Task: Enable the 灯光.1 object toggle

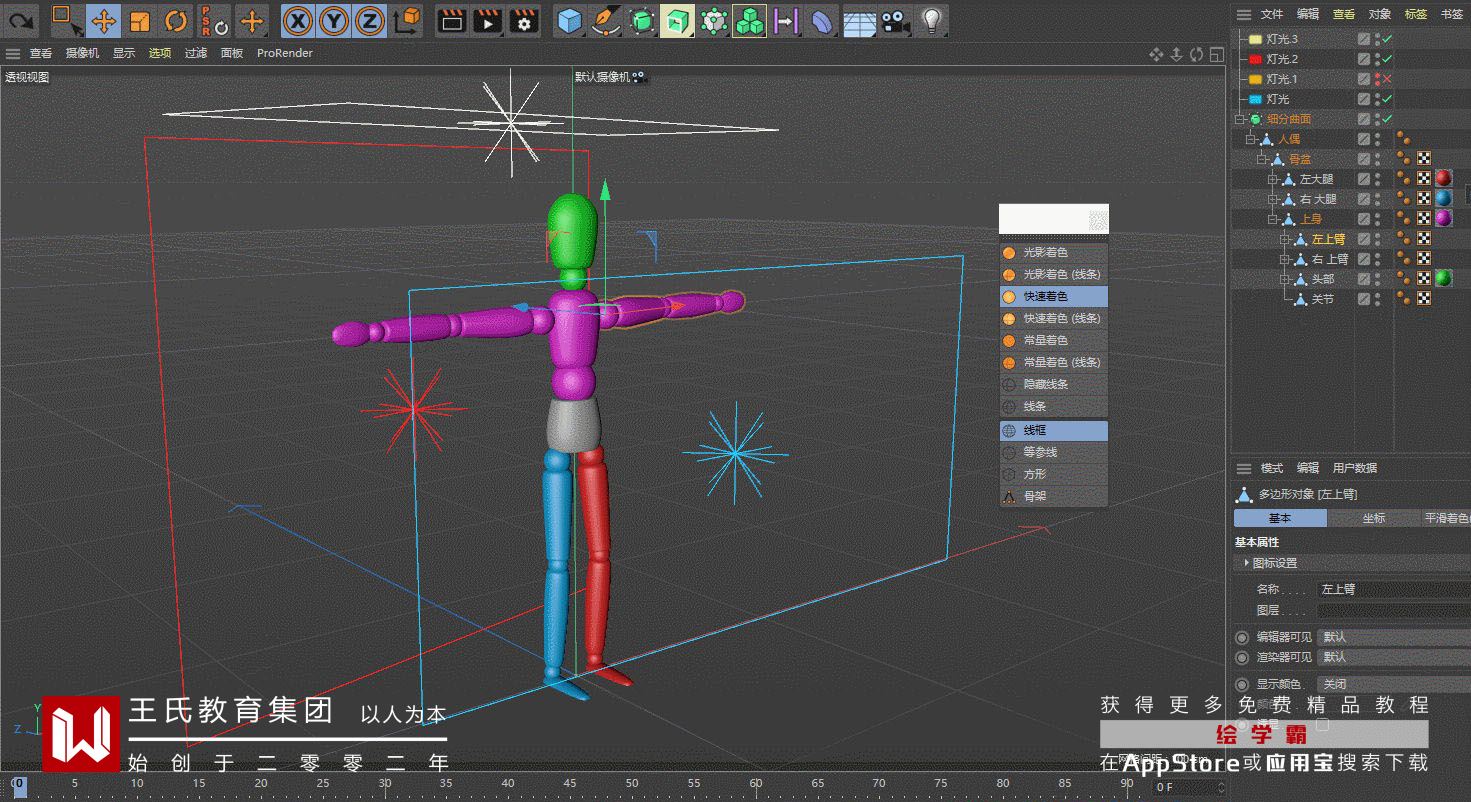Action: pos(1387,79)
